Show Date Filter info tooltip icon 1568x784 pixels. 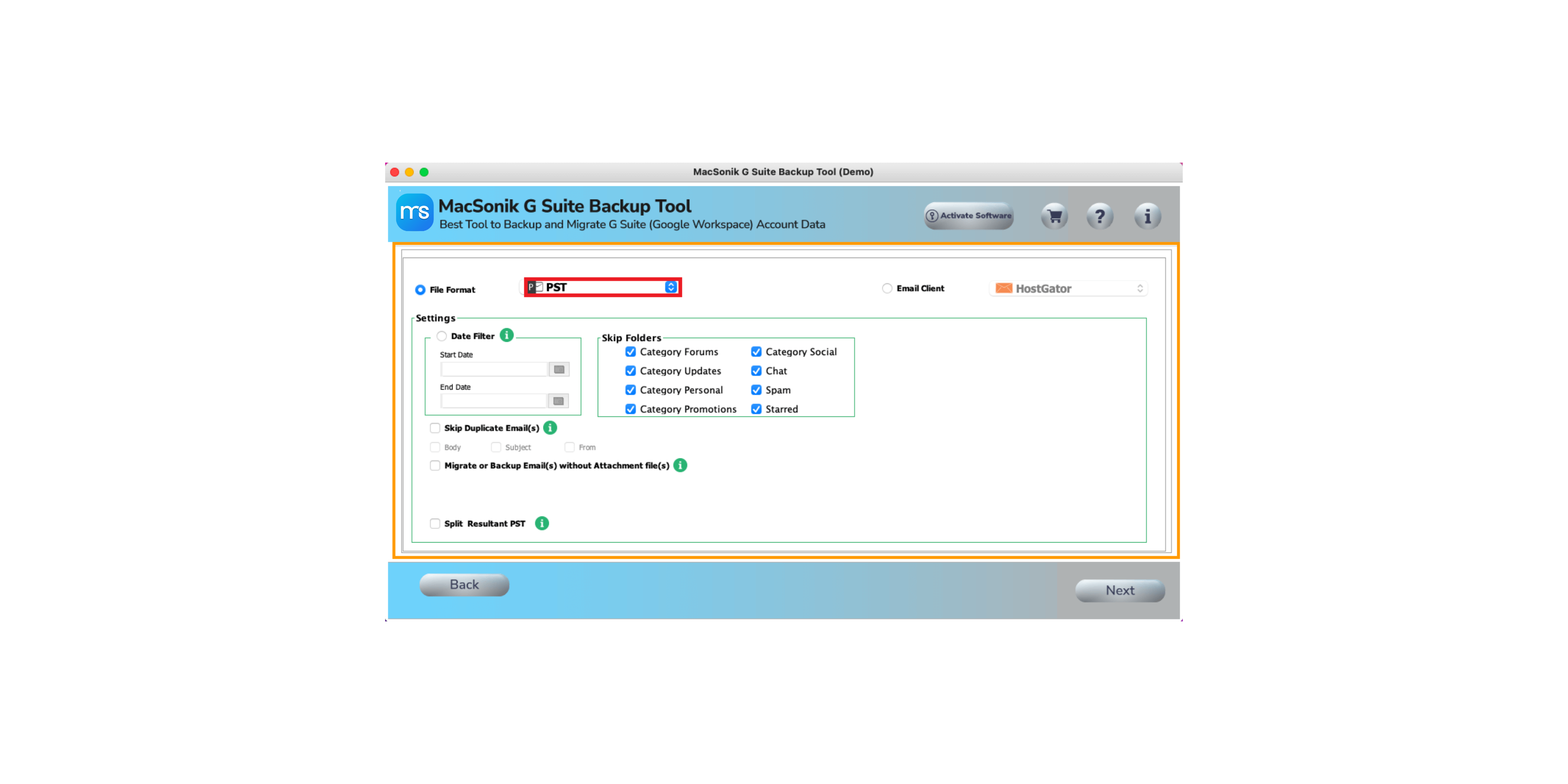click(506, 335)
